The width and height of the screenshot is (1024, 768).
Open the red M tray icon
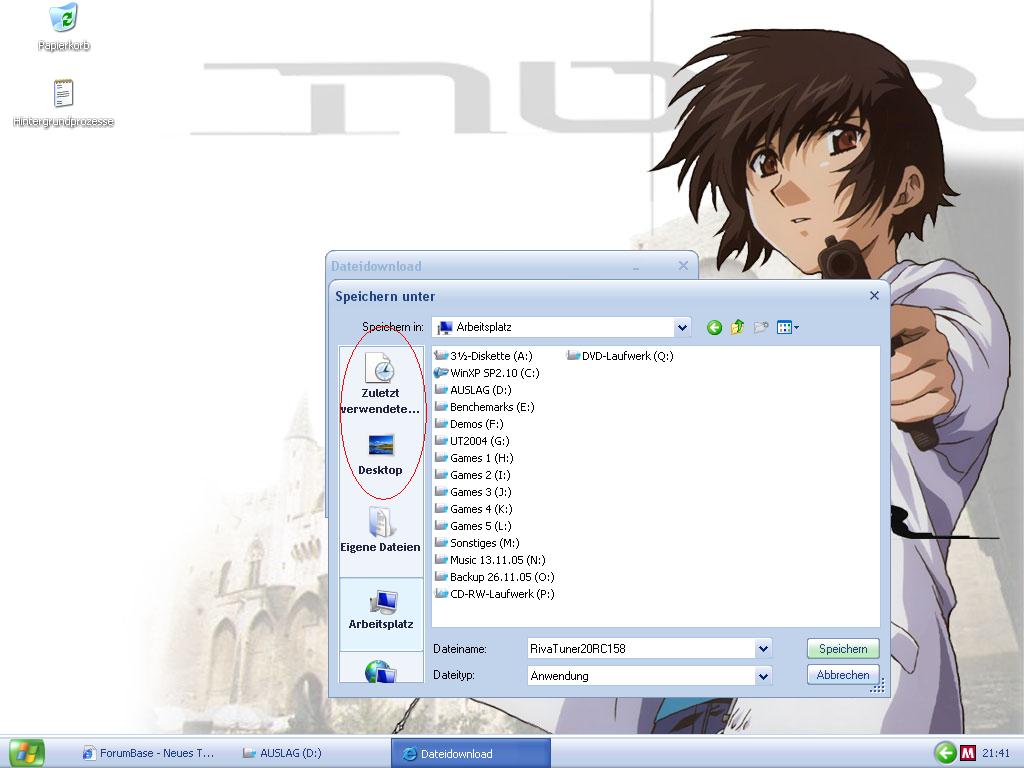point(968,753)
